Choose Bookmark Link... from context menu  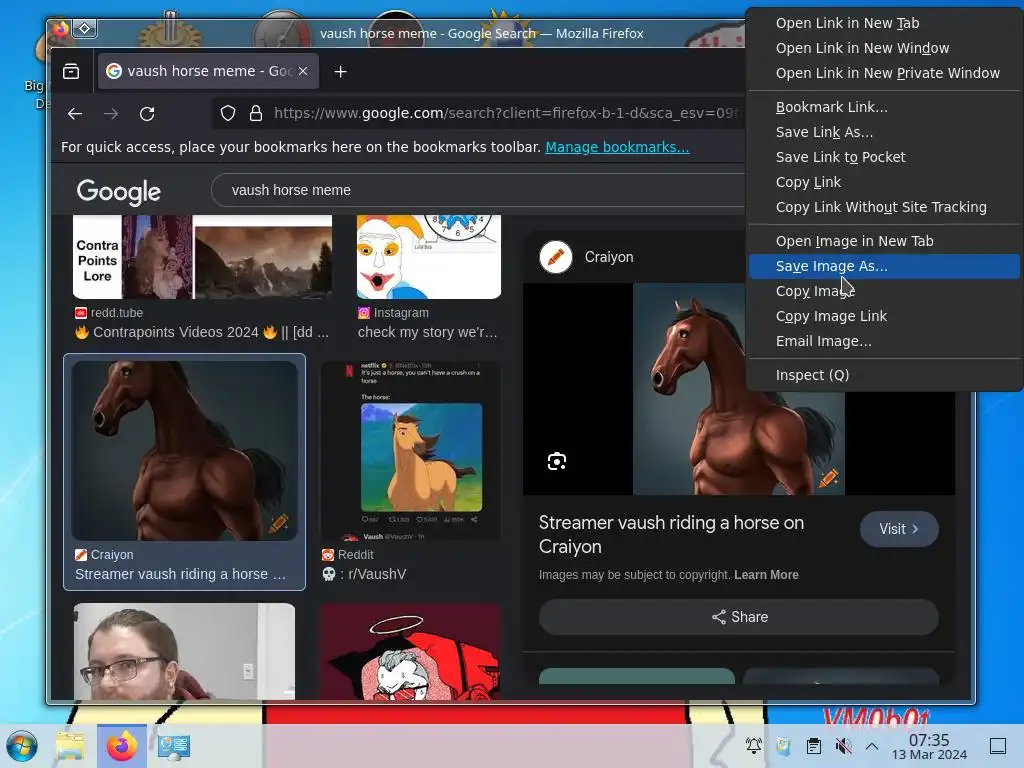tap(884, 107)
